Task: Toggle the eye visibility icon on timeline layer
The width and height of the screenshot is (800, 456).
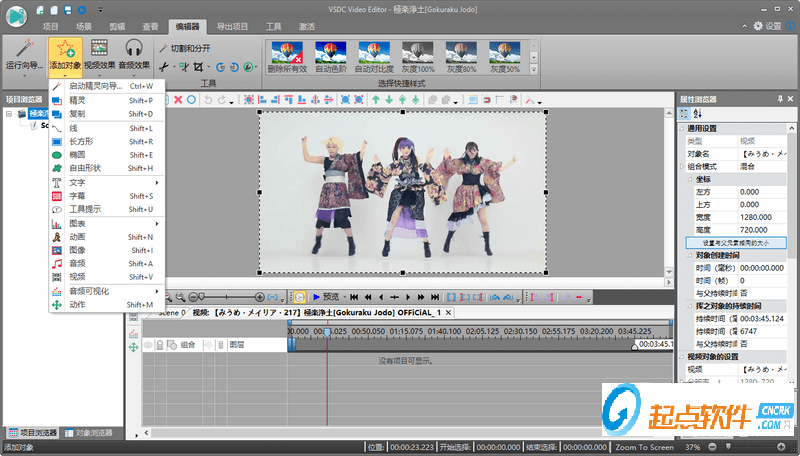Action: click(x=149, y=344)
